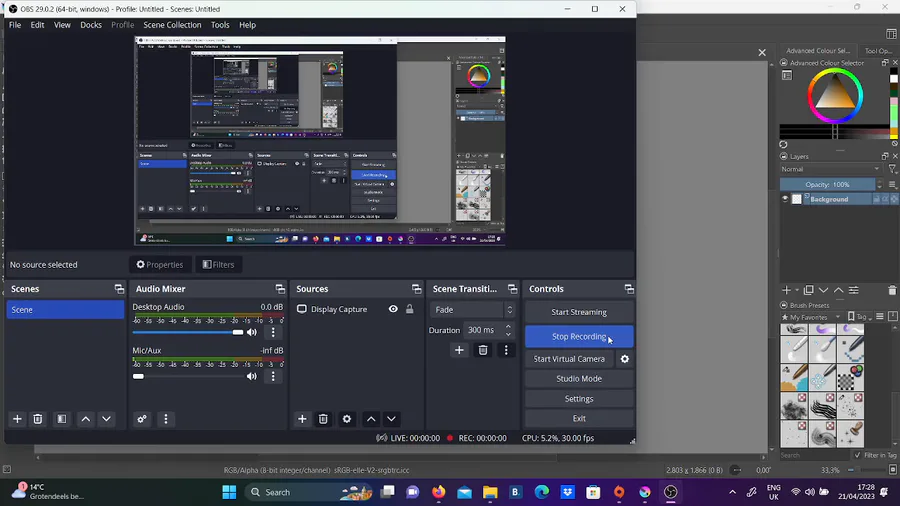Viewport: 900px width, 506px height.
Task: Float the Audio Mixer dock
Action: pos(280,289)
